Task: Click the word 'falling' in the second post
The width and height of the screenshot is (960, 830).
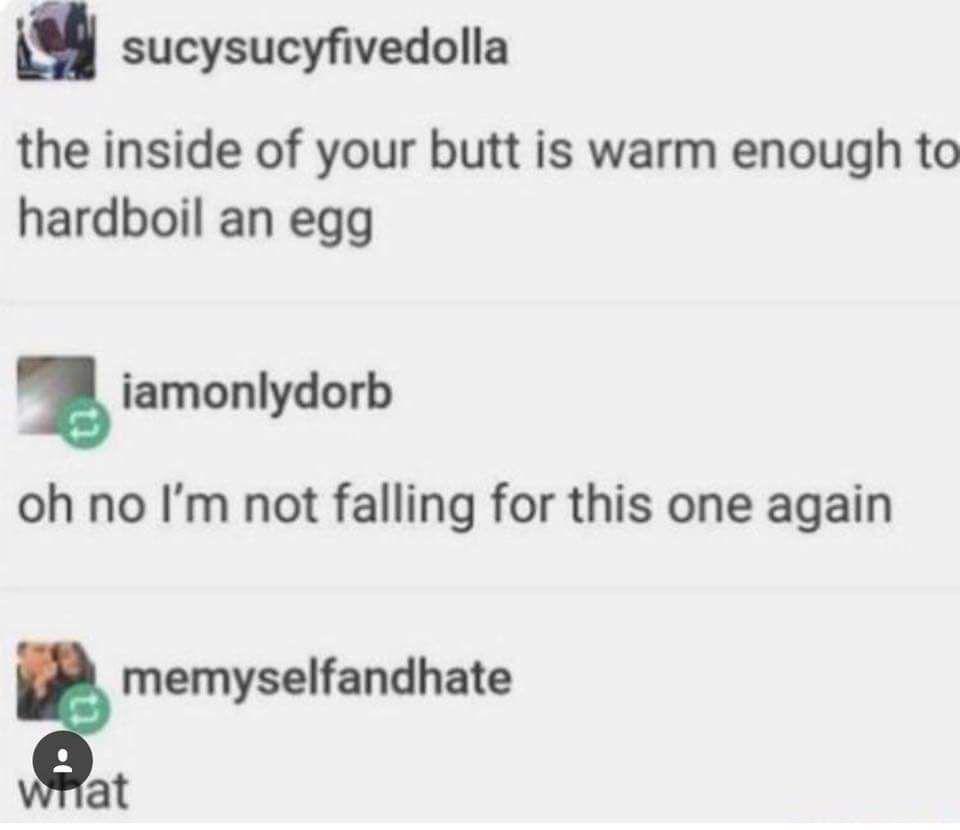Action: (x=403, y=506)
